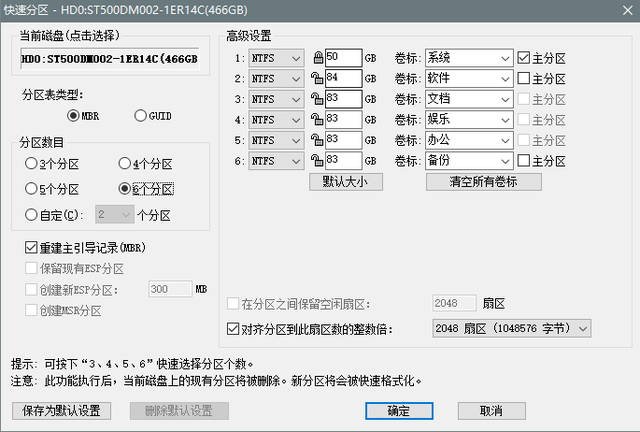Screen dimensions: 640x432
Task: Toggle the unlock icon for partition 4 size
Action: [x=317, y=119]
